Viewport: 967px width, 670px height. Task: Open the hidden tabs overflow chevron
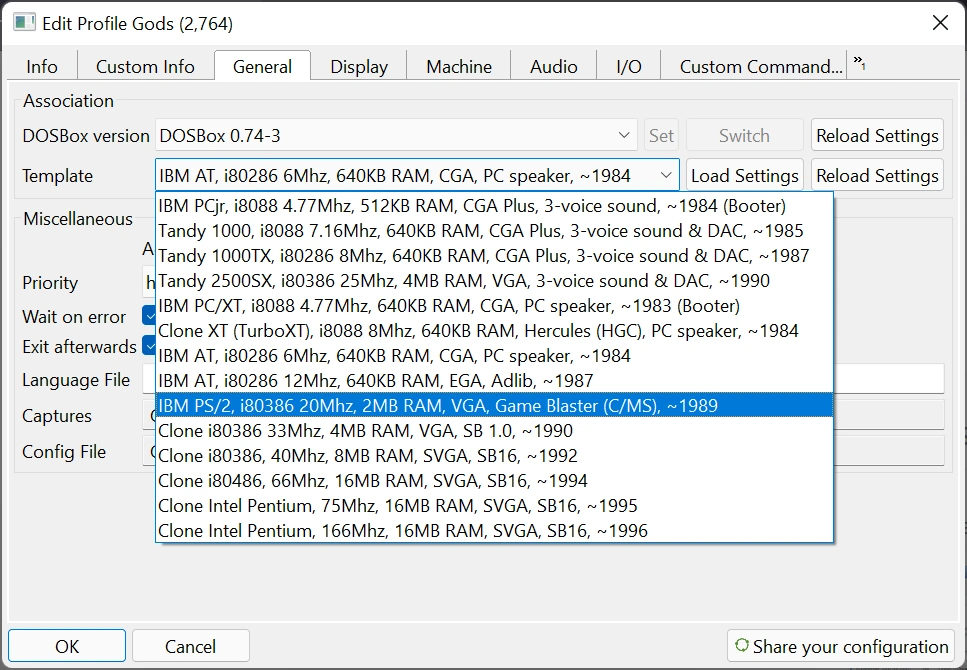pyautogui.click(x=858, y=65)
